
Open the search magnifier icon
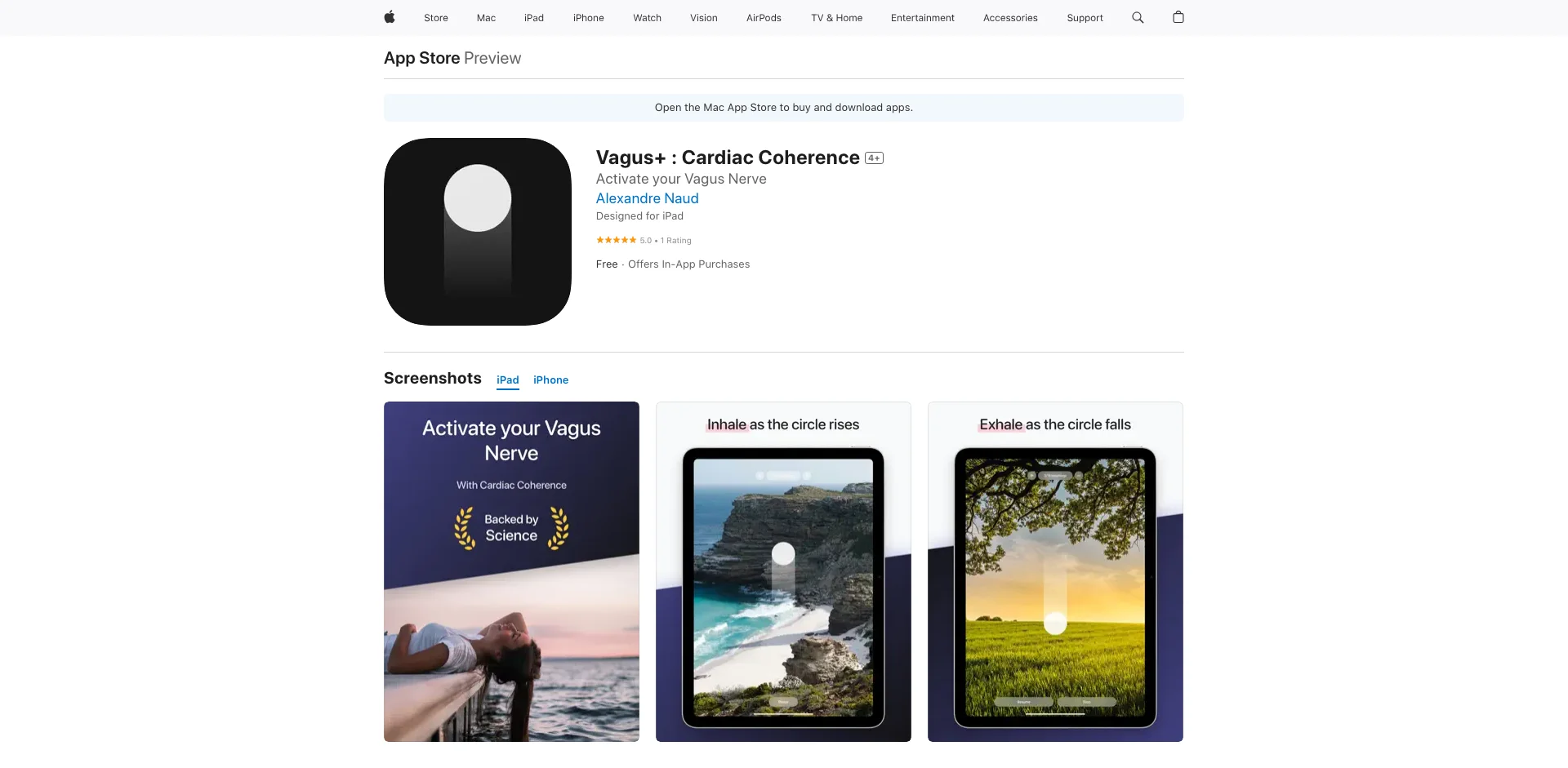click(1138, 17)
